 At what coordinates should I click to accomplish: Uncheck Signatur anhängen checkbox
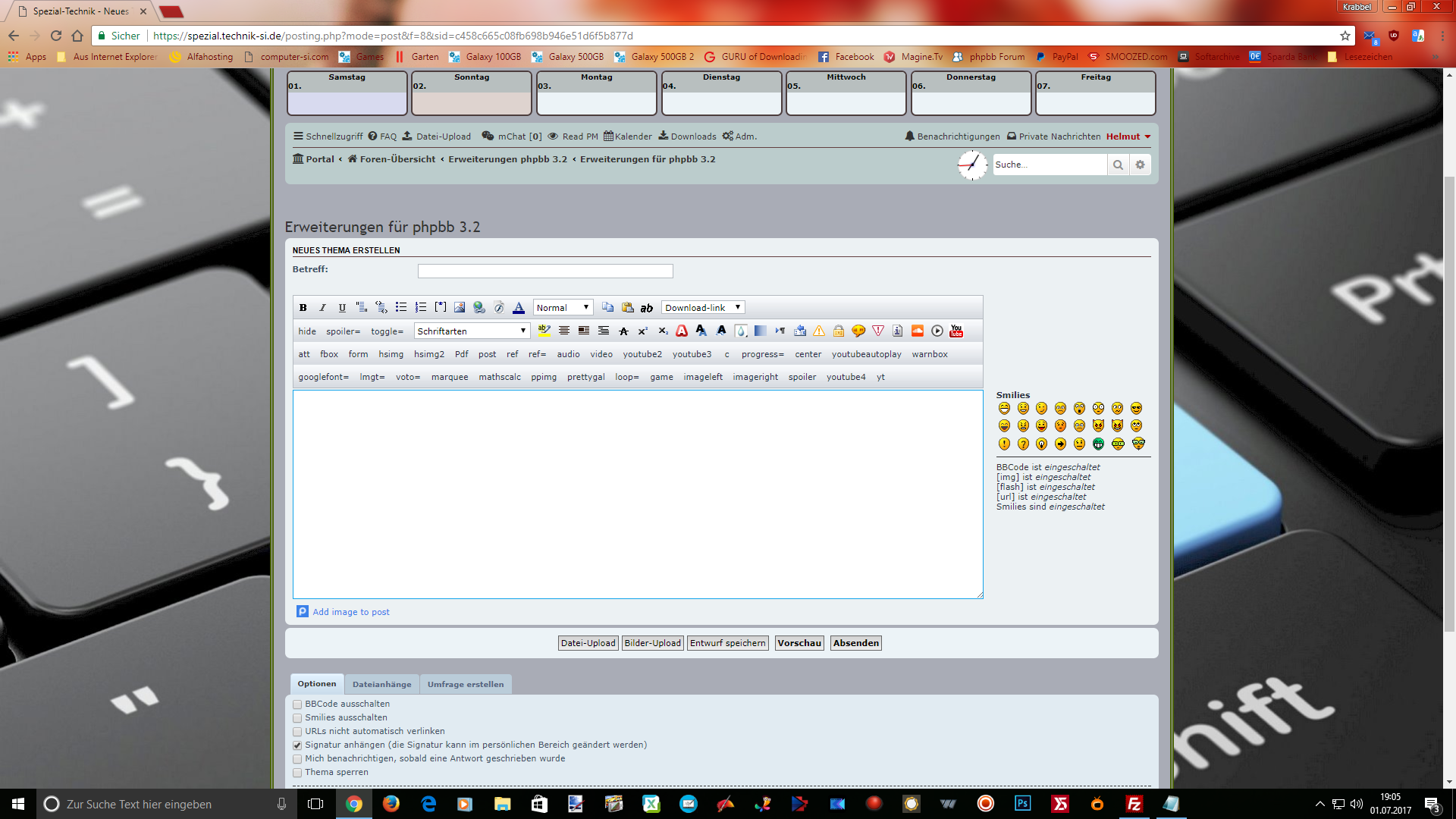298,745
